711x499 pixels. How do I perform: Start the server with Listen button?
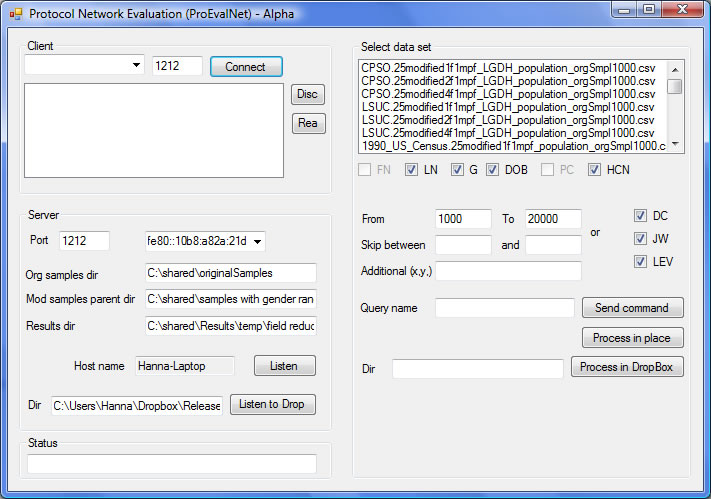click(284, 366)
